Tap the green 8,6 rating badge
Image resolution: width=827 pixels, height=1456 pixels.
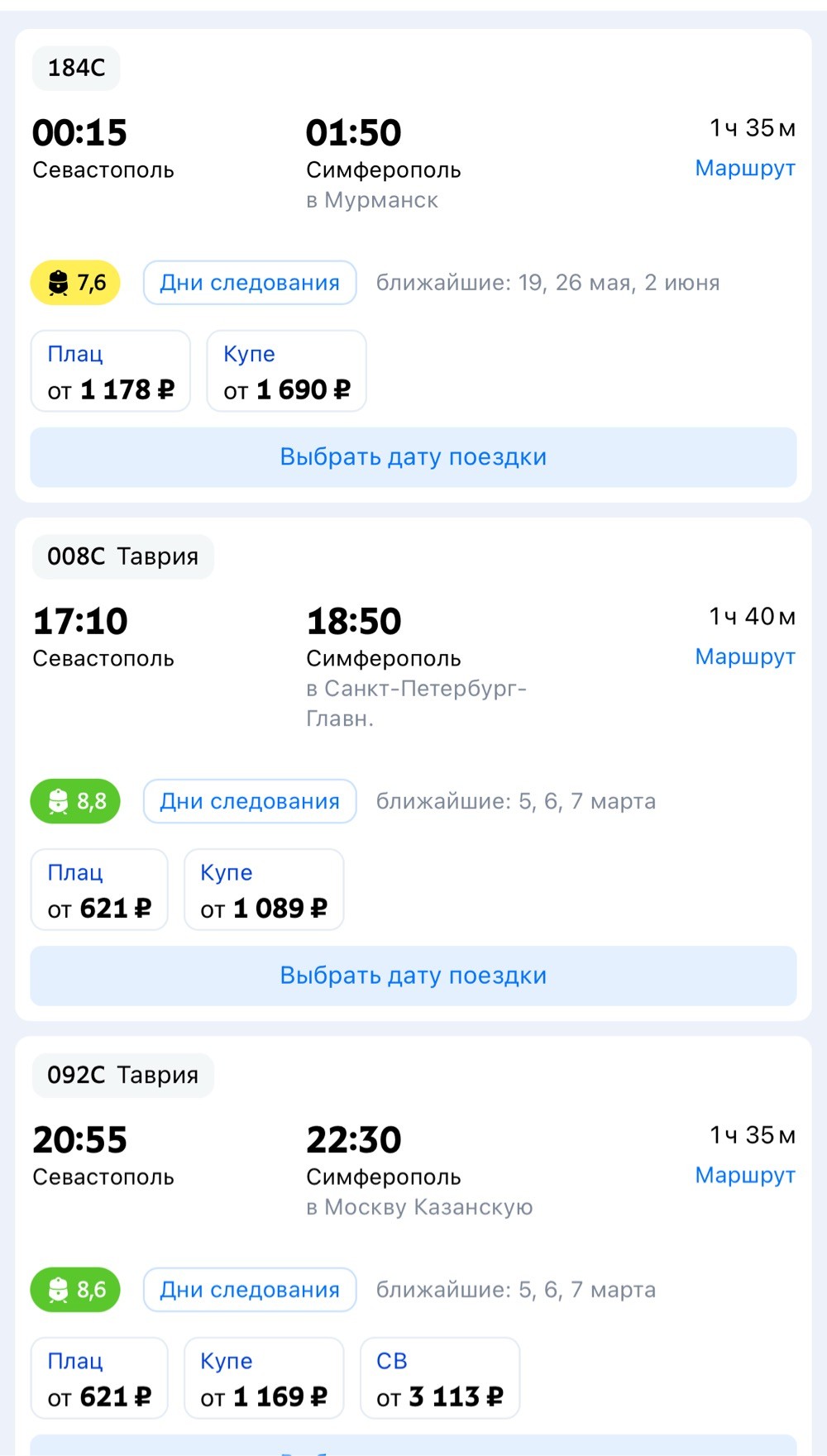75,1290
